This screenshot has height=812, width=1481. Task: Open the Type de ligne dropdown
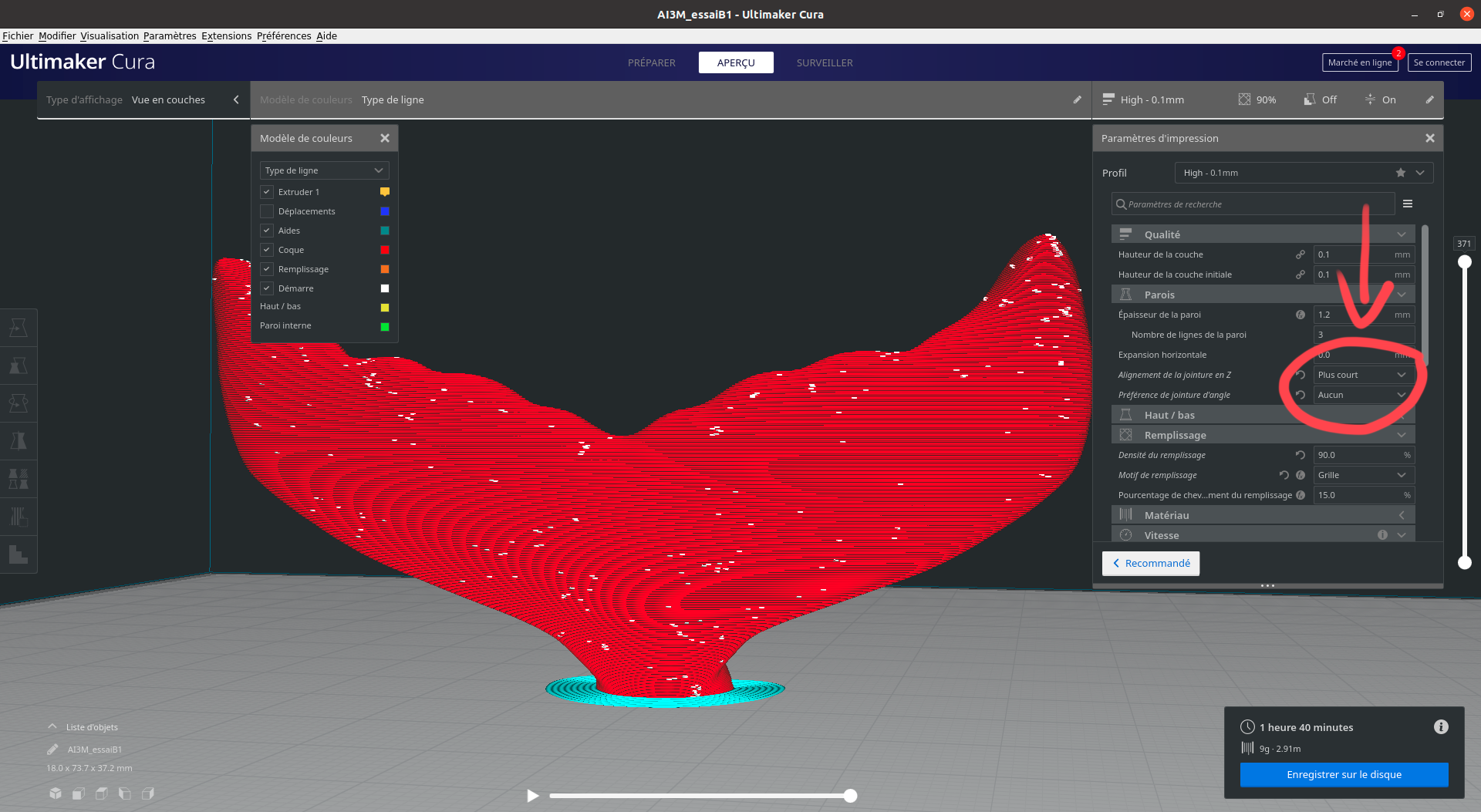[x=324, y=170]
